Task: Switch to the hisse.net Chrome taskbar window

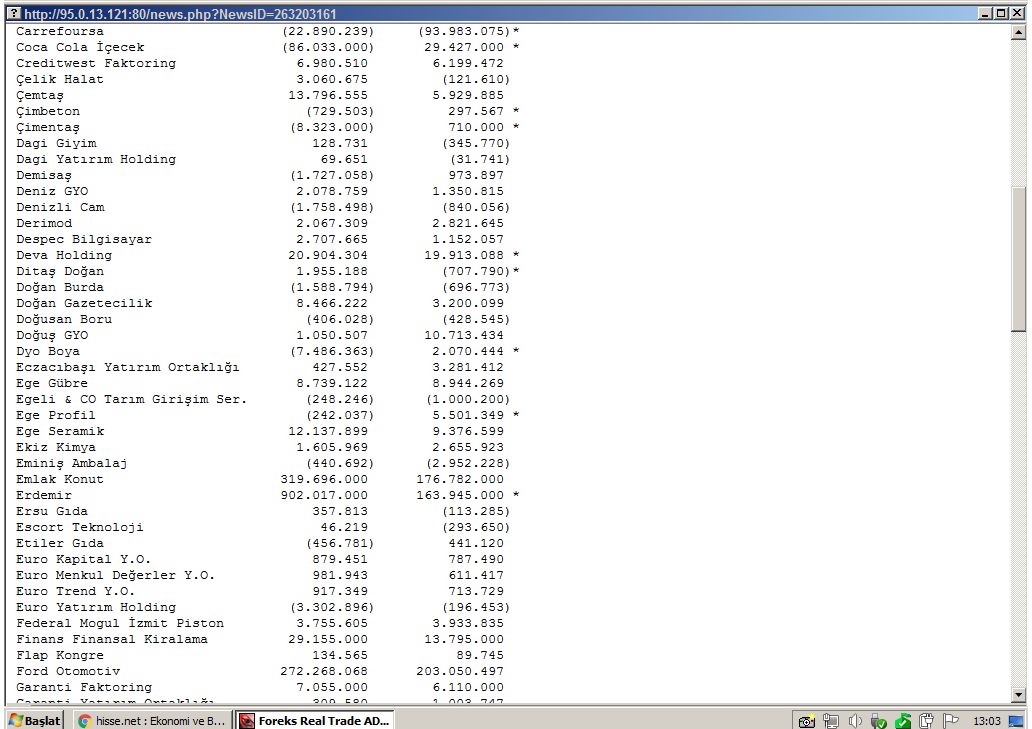Action: (x=152, y=720)
